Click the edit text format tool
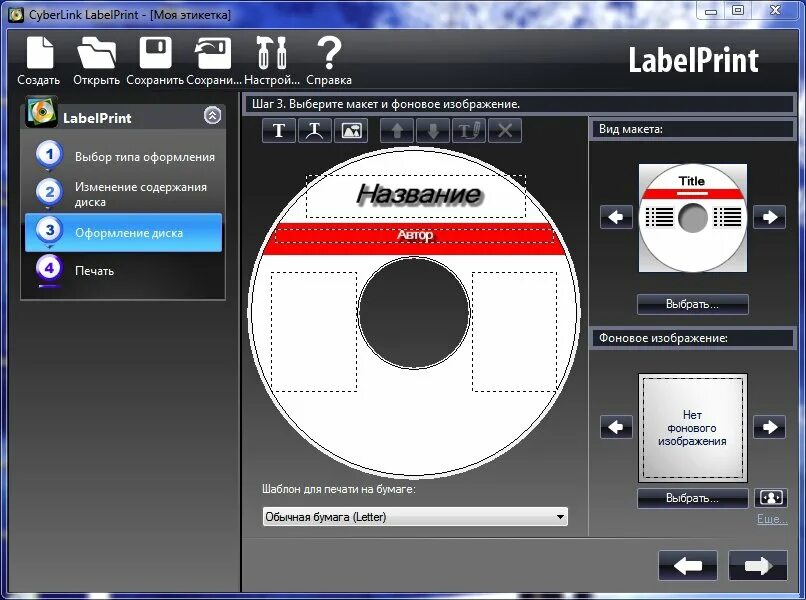The width and height of the screenshot is (806, 600). click(x=469, y=131)
